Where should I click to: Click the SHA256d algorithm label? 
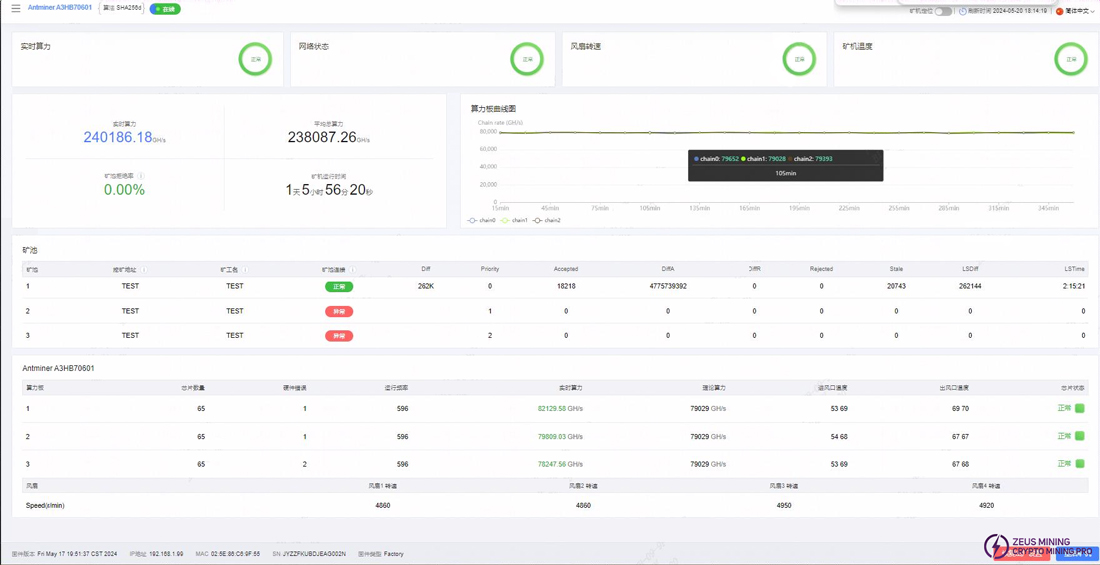[x=121, y=9]
